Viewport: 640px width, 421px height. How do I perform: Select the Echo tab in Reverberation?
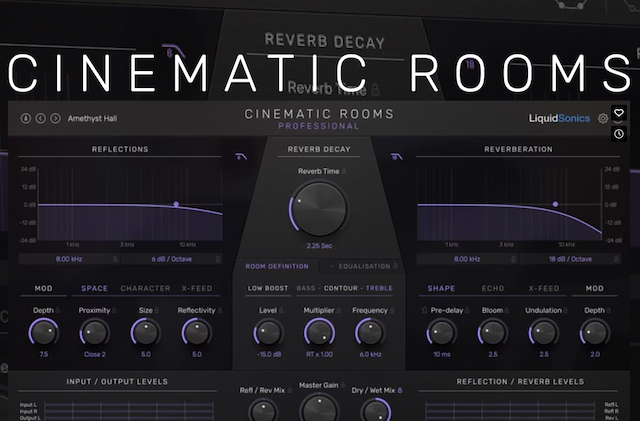pos(493,288)
